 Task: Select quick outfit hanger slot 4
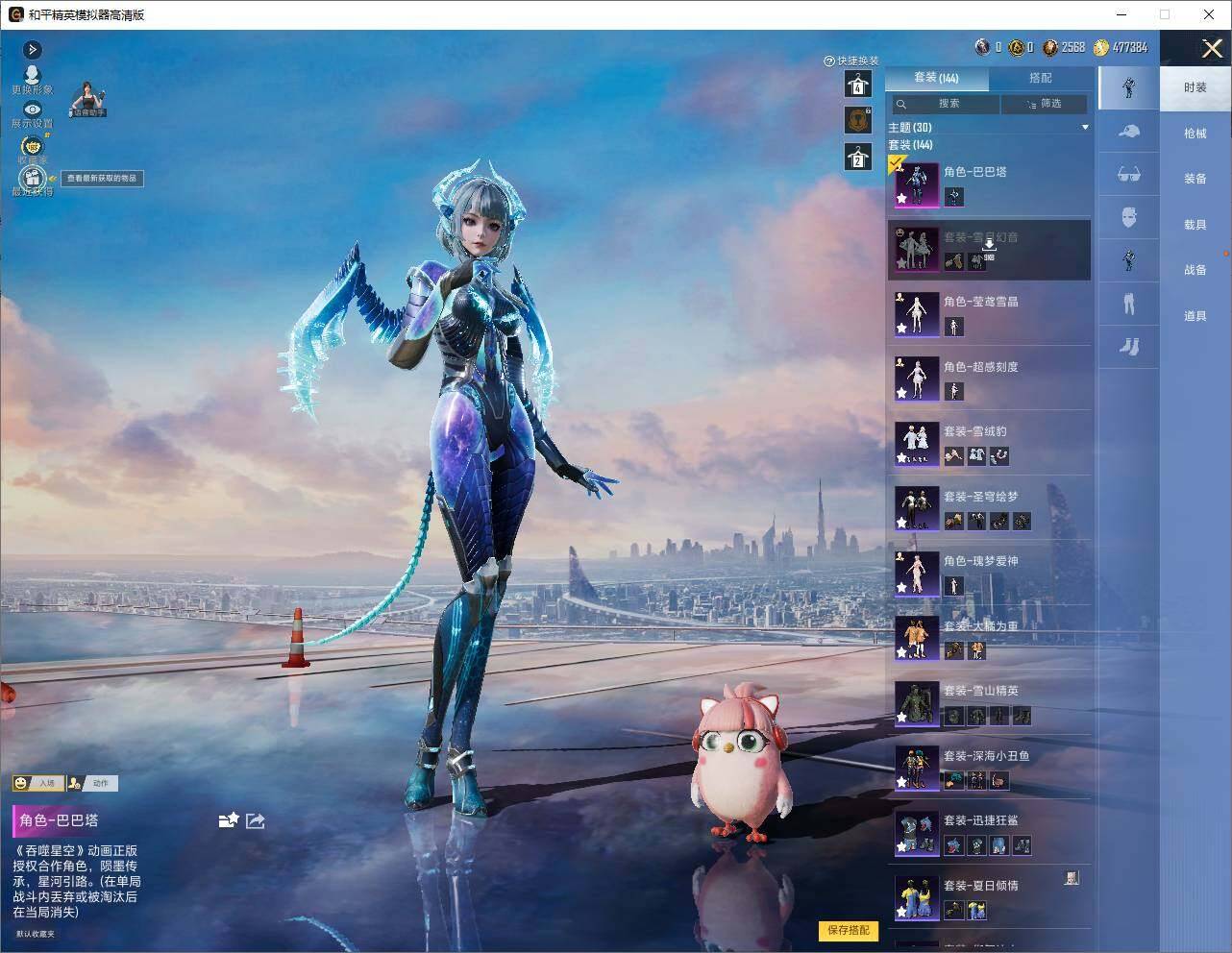coord(857,85)
